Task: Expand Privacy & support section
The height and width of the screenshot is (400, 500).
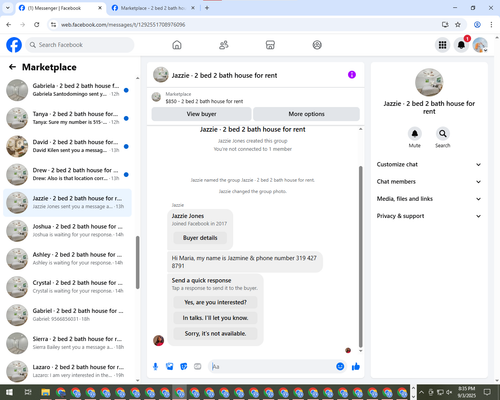Action: click(429, 216)
